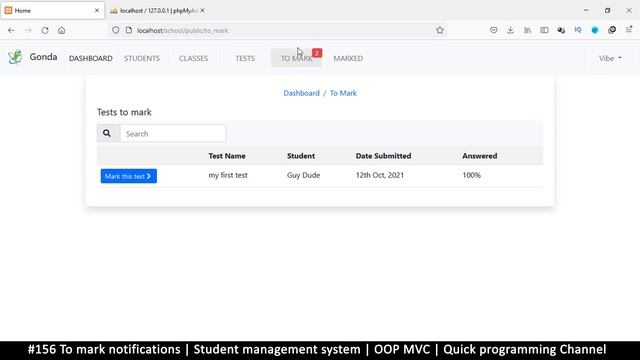Switch to the localhost phpMyAdmin tab
This screenshot has width=640, height=360.
point(158,11)
